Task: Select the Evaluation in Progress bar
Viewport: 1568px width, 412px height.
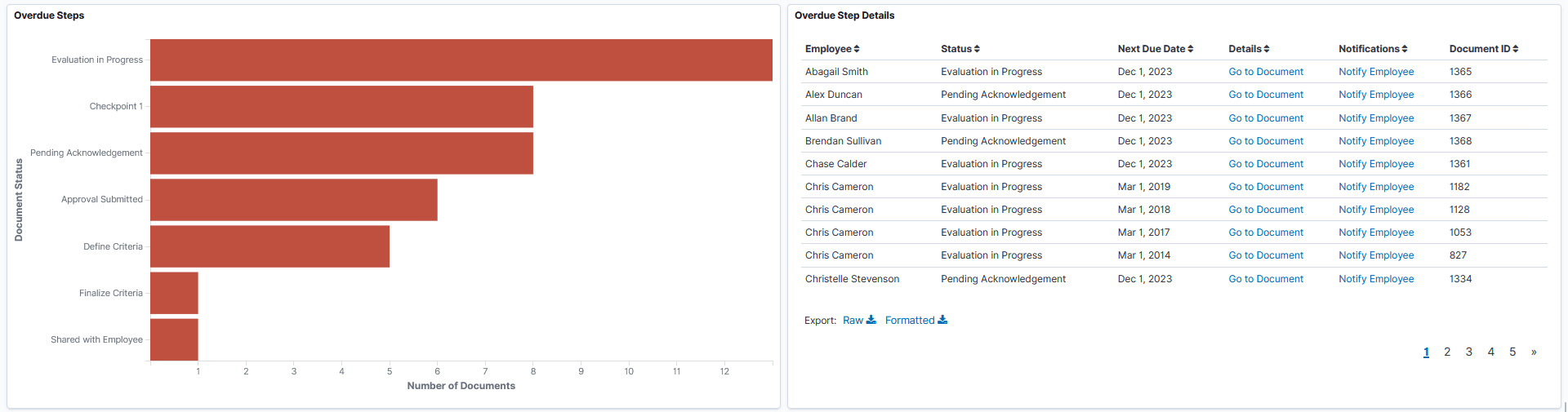Action: click(461, 60)
